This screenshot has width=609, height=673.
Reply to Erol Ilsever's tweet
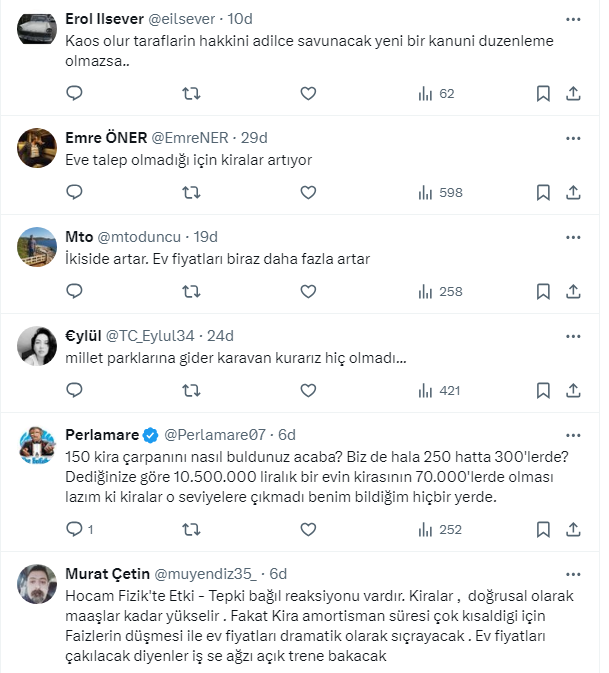[x=74, y=93]
